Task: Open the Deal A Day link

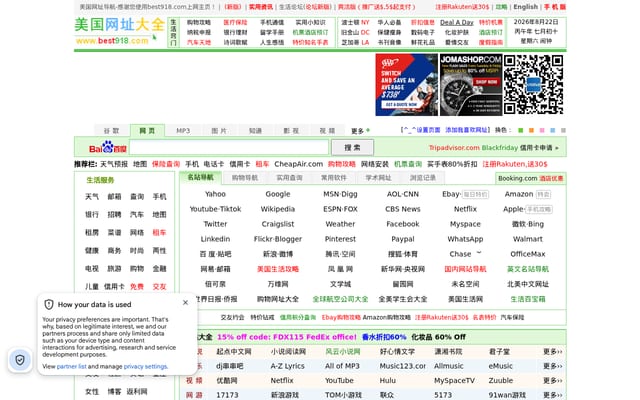Action: 457,22
